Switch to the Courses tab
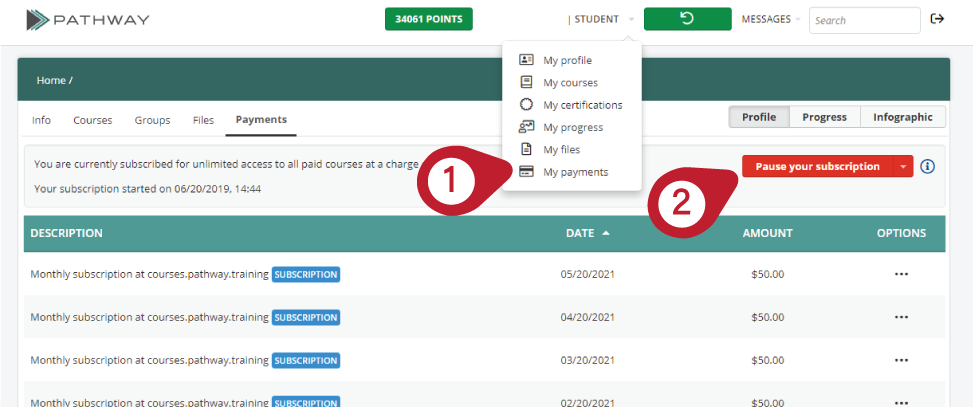The height and width of the screenshot is (407, 973). pyautogui.click(x=92, y=120)
